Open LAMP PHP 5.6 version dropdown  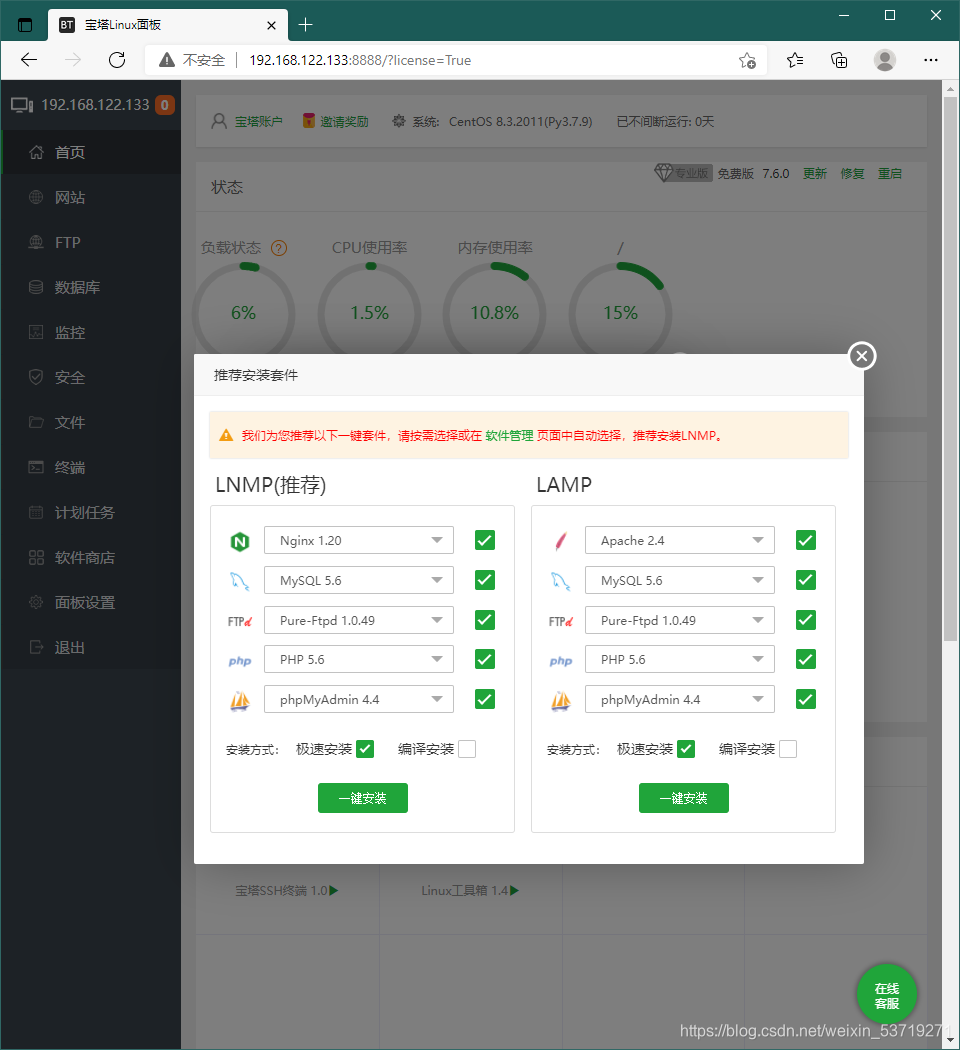679,659
